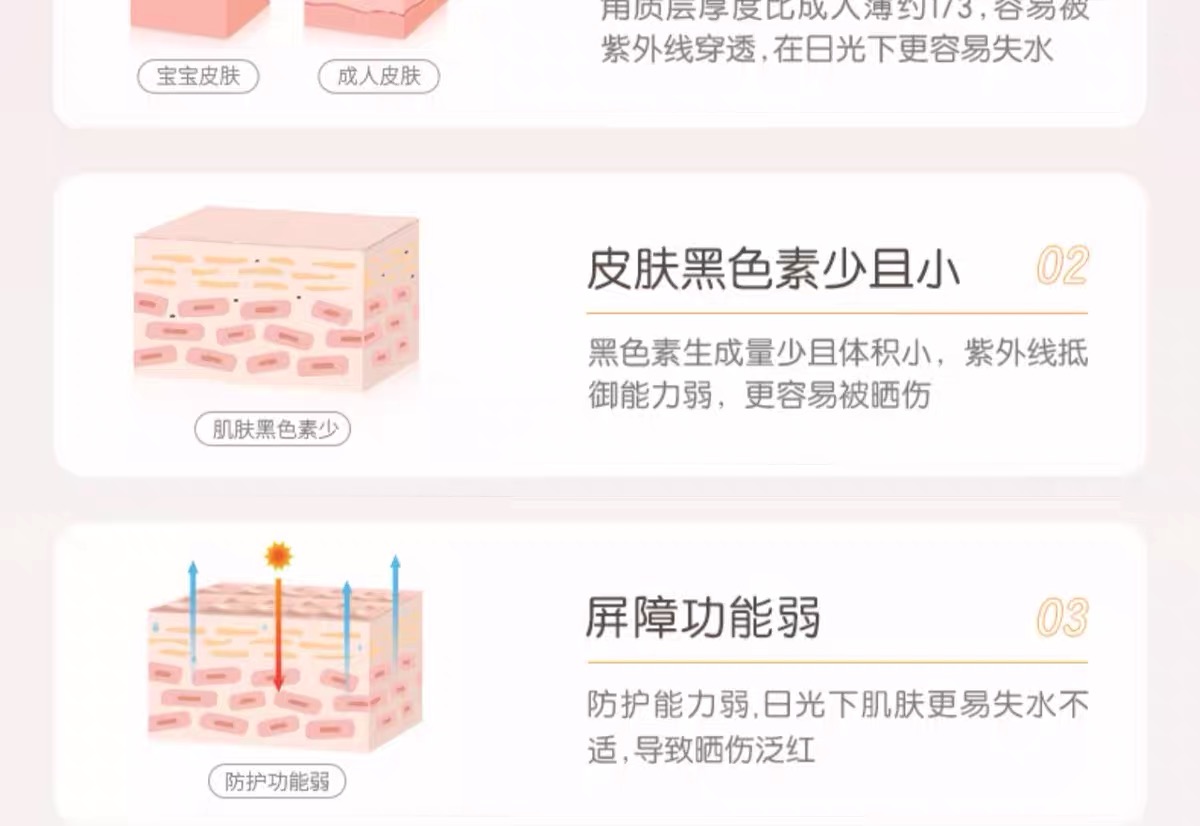The width and height of the screenshot is (1200, 826).
Task: Click the 03 number badge
Action: [1062, 618]
